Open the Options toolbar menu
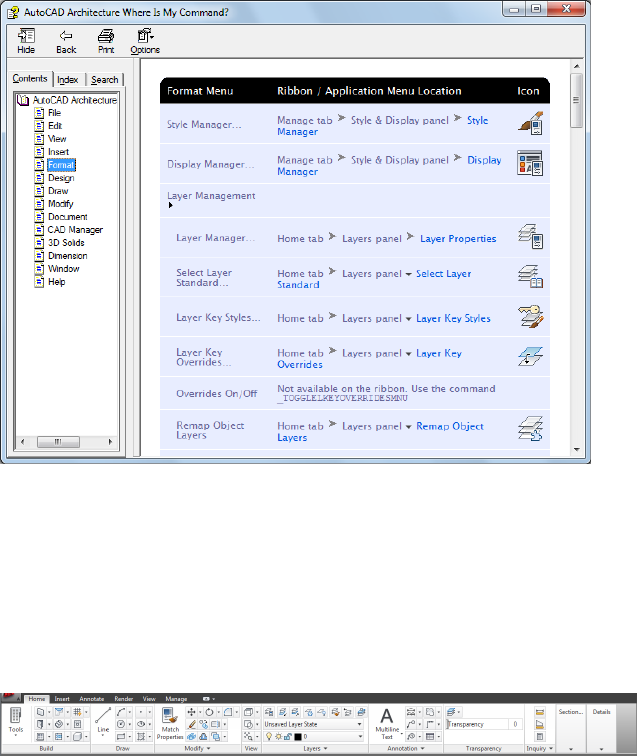The height and width of the screenshot is (756, 637). pyautogui.click(x=145, y=41)
